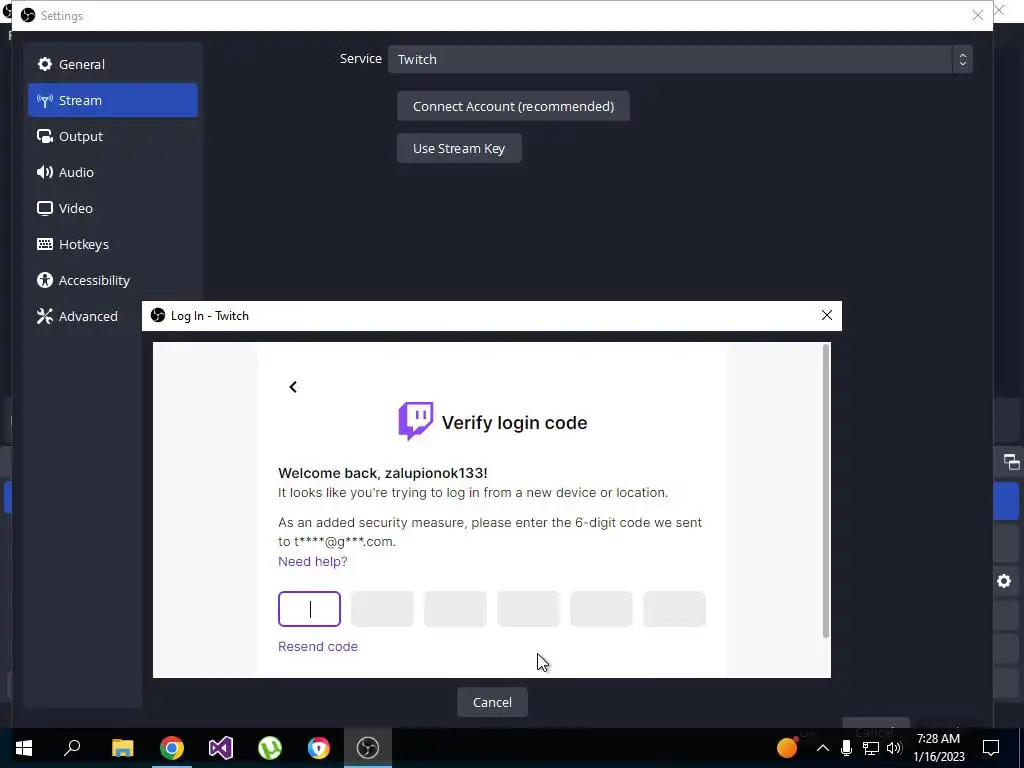Open the General settings section
The height and width of the screenshot is (768, 1024).
112,64
